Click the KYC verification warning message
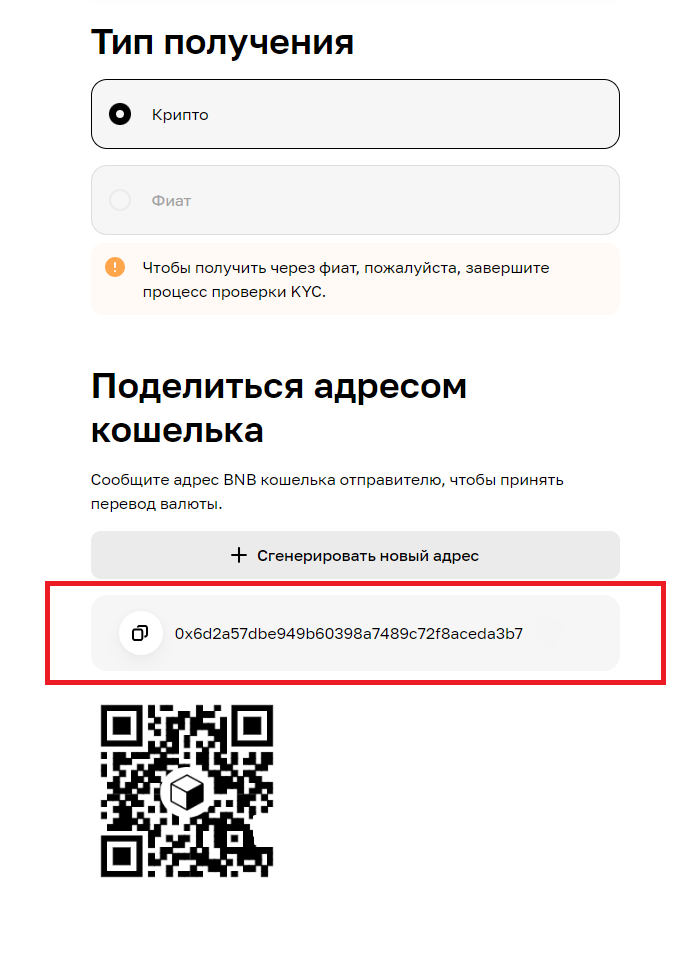This screenshot has height=965, width=700. click(346, 279)
